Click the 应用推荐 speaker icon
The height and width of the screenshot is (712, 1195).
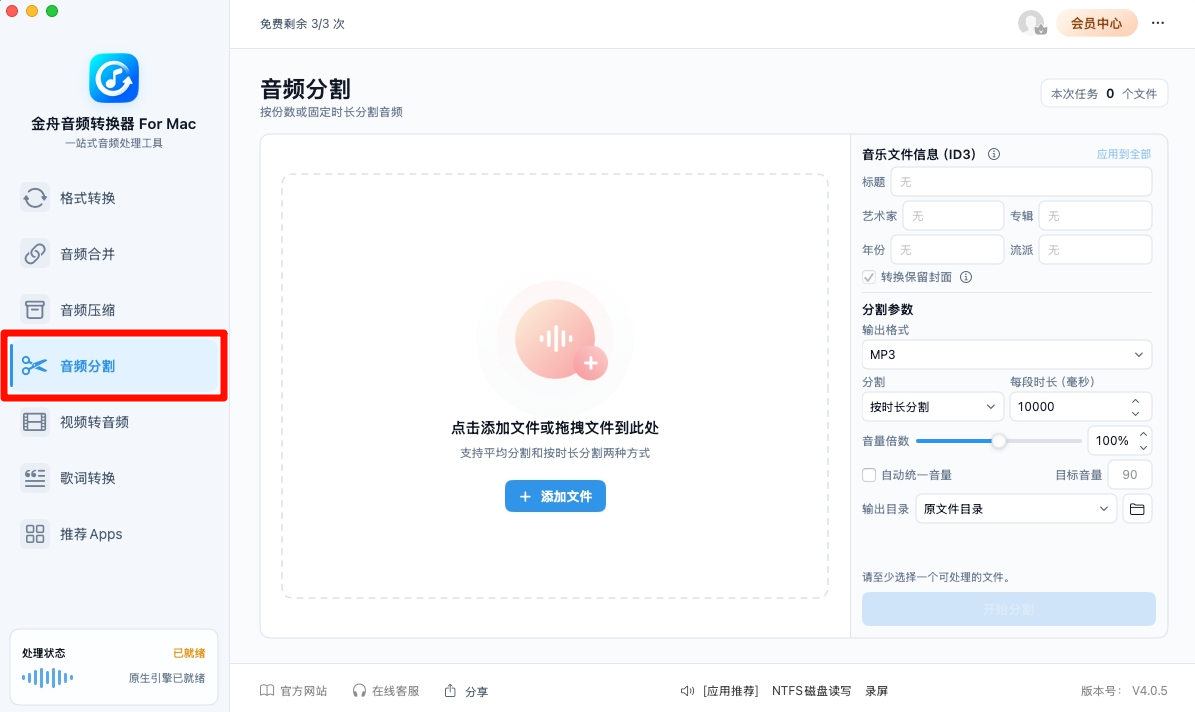687,691
